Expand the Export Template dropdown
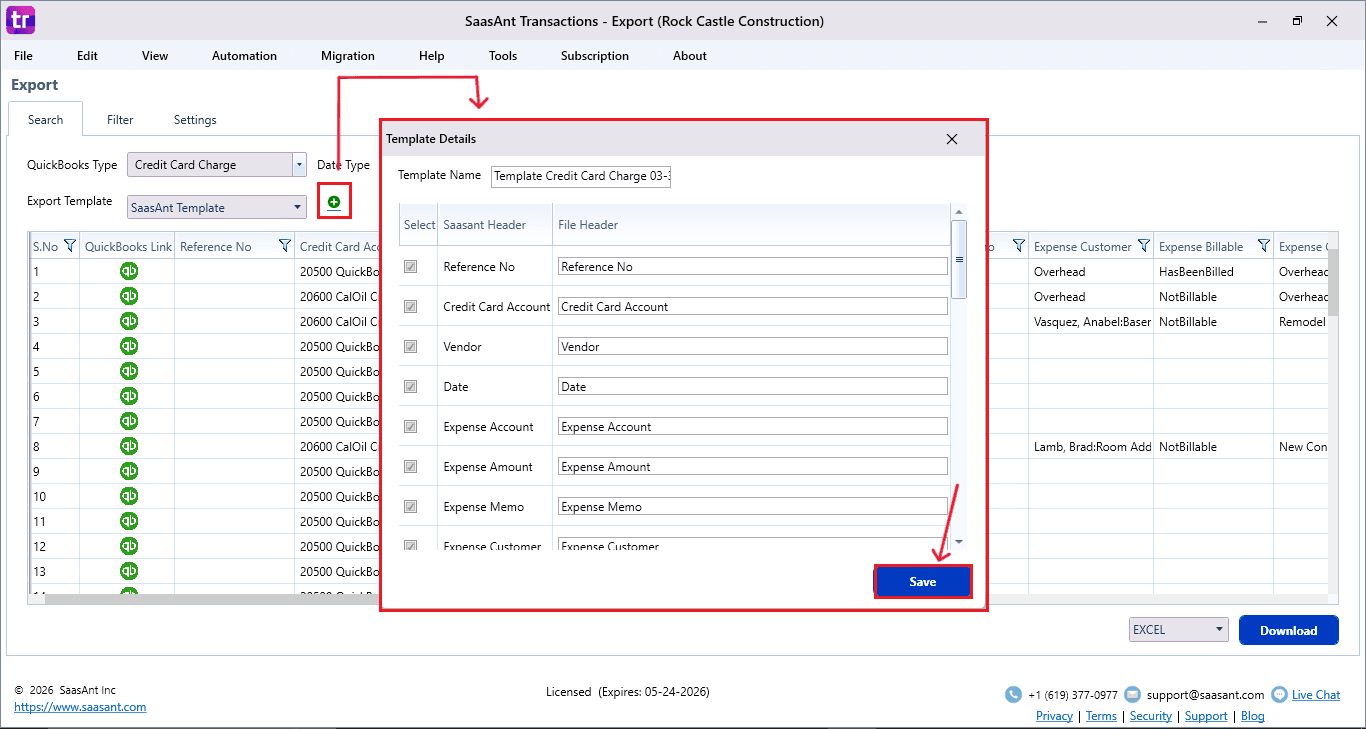This screenshot has width=1366, height=729. 298,208
